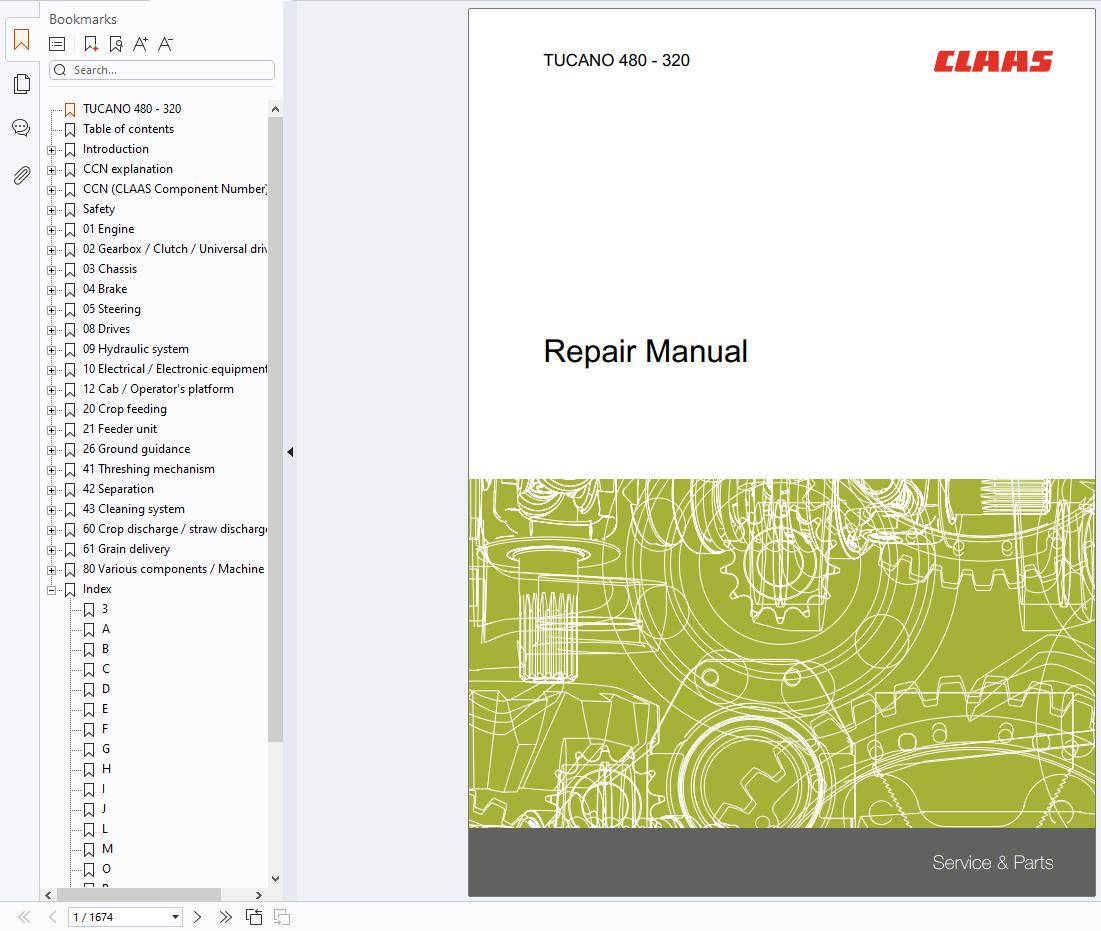Click the find current bookmark icon
Screen dimensions: 1101x931
tap(116, 44)
